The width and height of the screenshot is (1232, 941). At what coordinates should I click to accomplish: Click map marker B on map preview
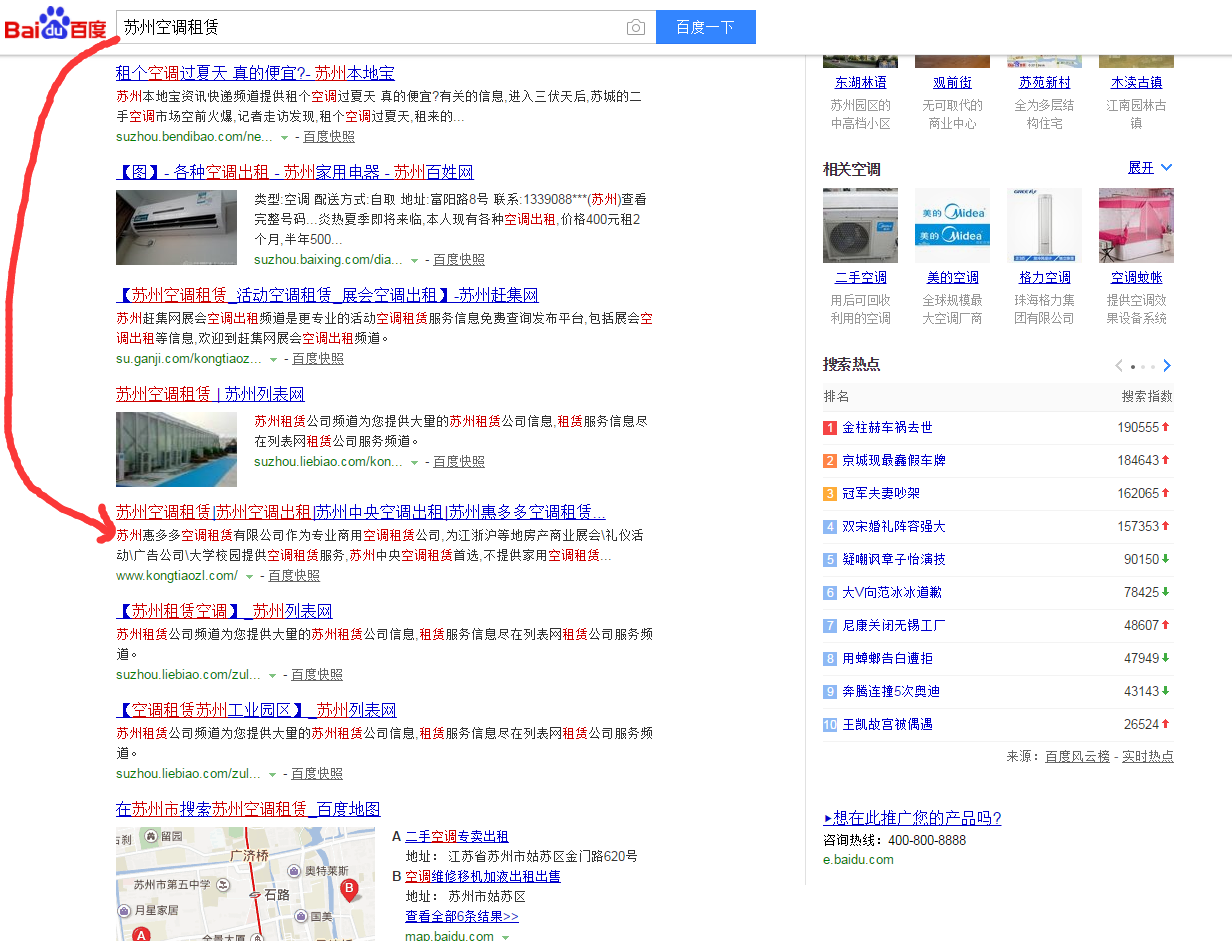point(349,888)
